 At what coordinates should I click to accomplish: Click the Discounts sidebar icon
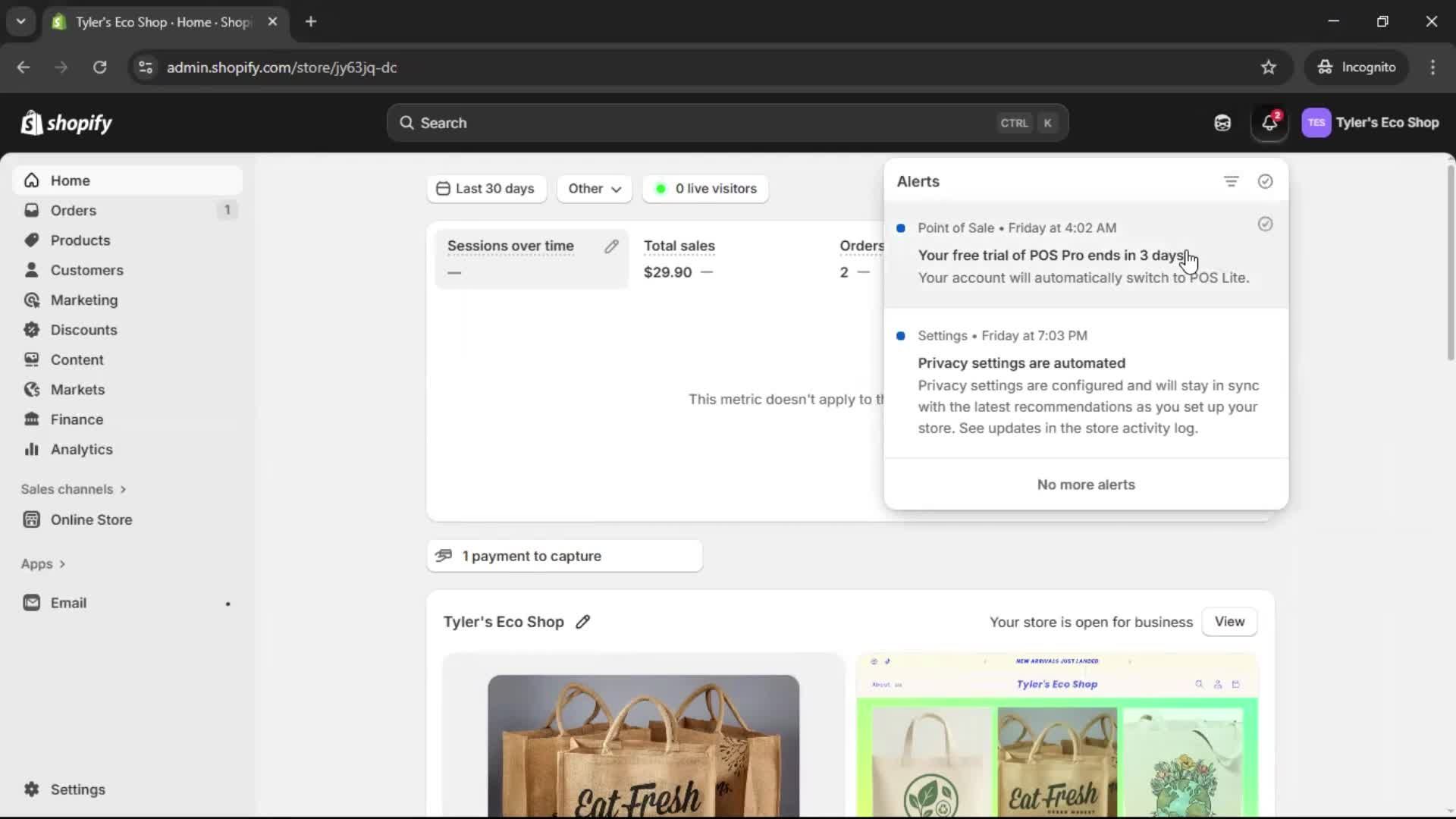point(31,329)
